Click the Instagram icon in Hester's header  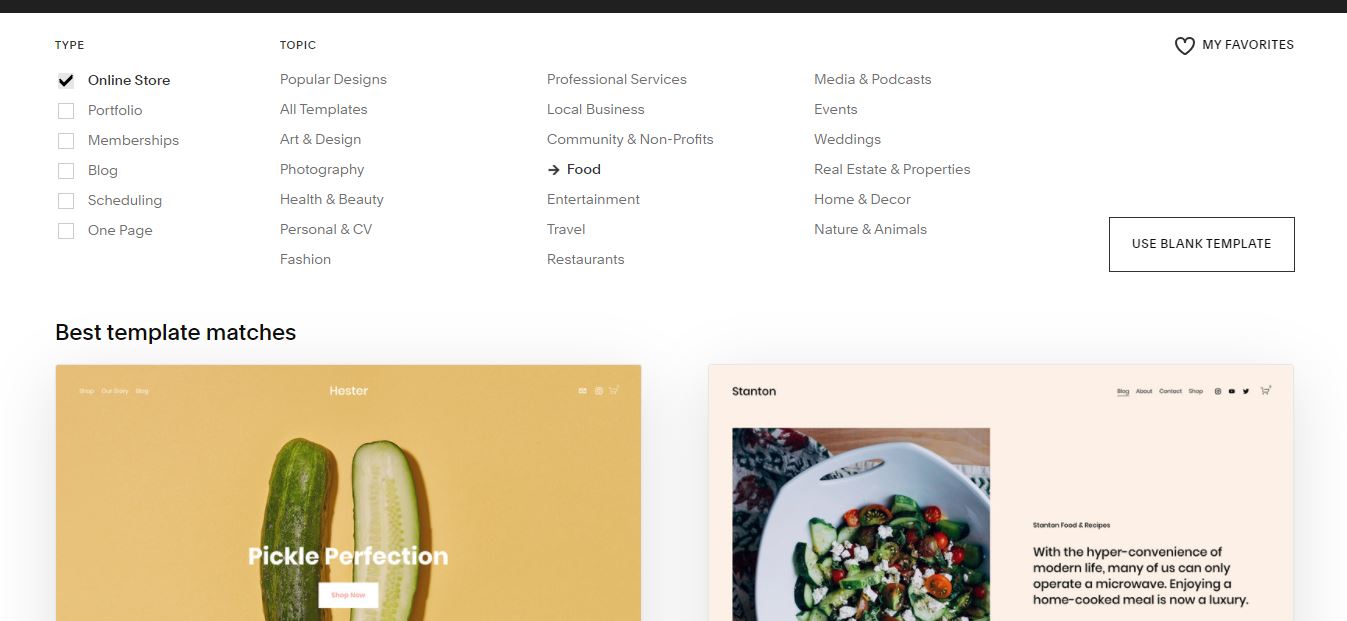(598, 390)
